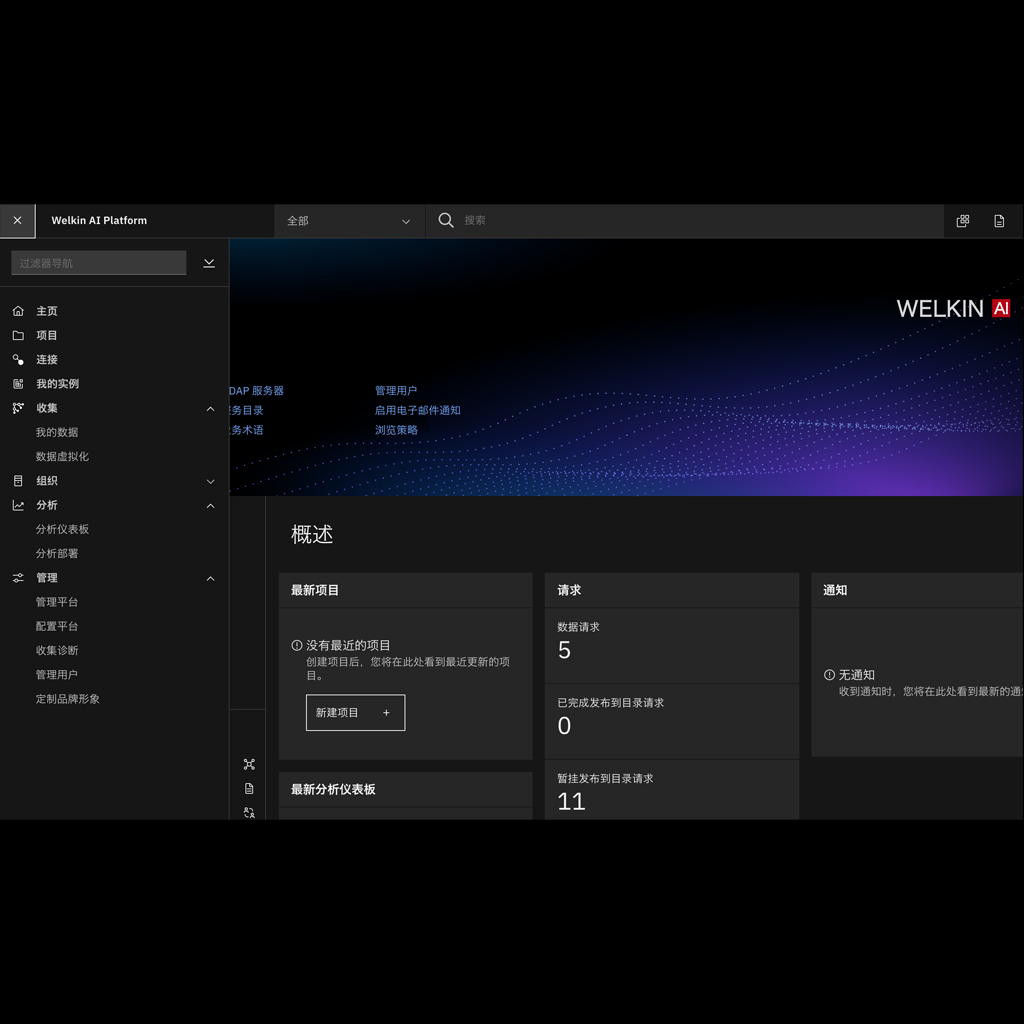Click the 已完成发布到目录请求 count 0
Screen dimensions: 1024x1024
pyautogui.click(x=564, y=726)
